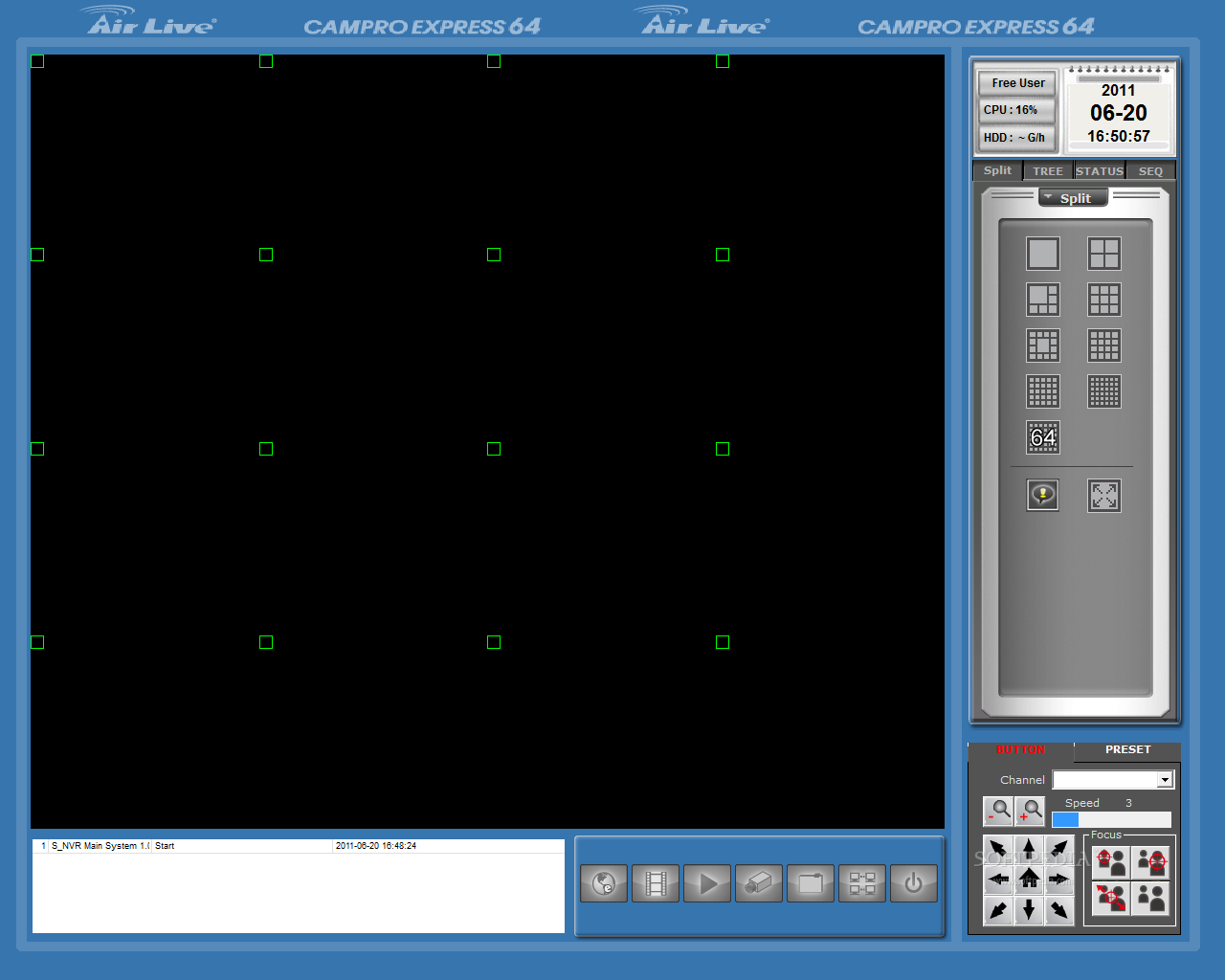Click the CPU : 16% indicator
Image resolution: width=1225 pixels, height=980 pixels.
click(1016, 110)
